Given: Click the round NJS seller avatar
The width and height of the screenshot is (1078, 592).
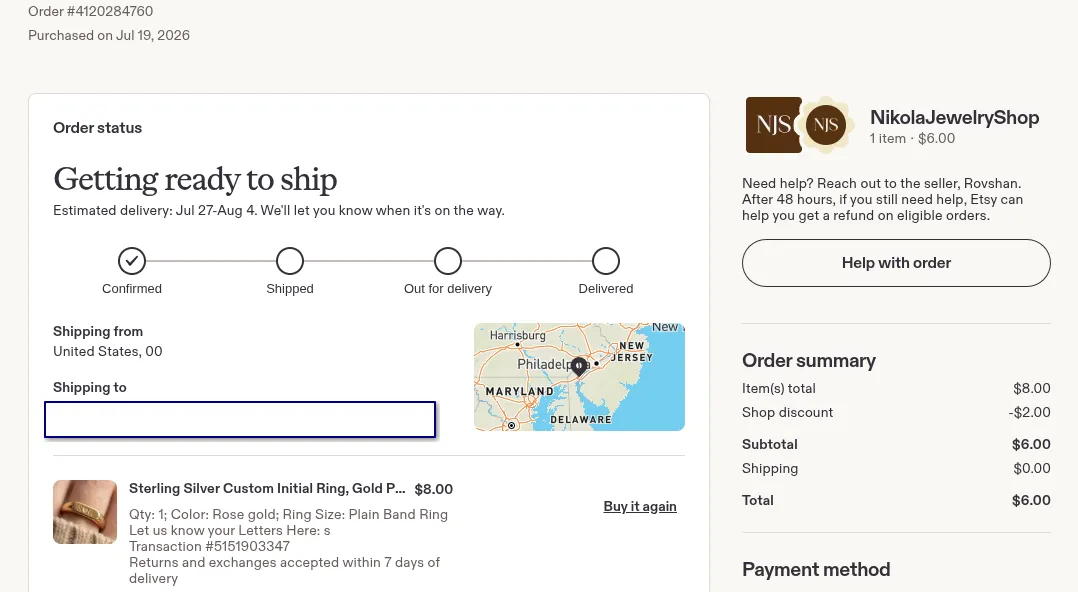Looking at the screenshot, I should (x=826, y=124).
